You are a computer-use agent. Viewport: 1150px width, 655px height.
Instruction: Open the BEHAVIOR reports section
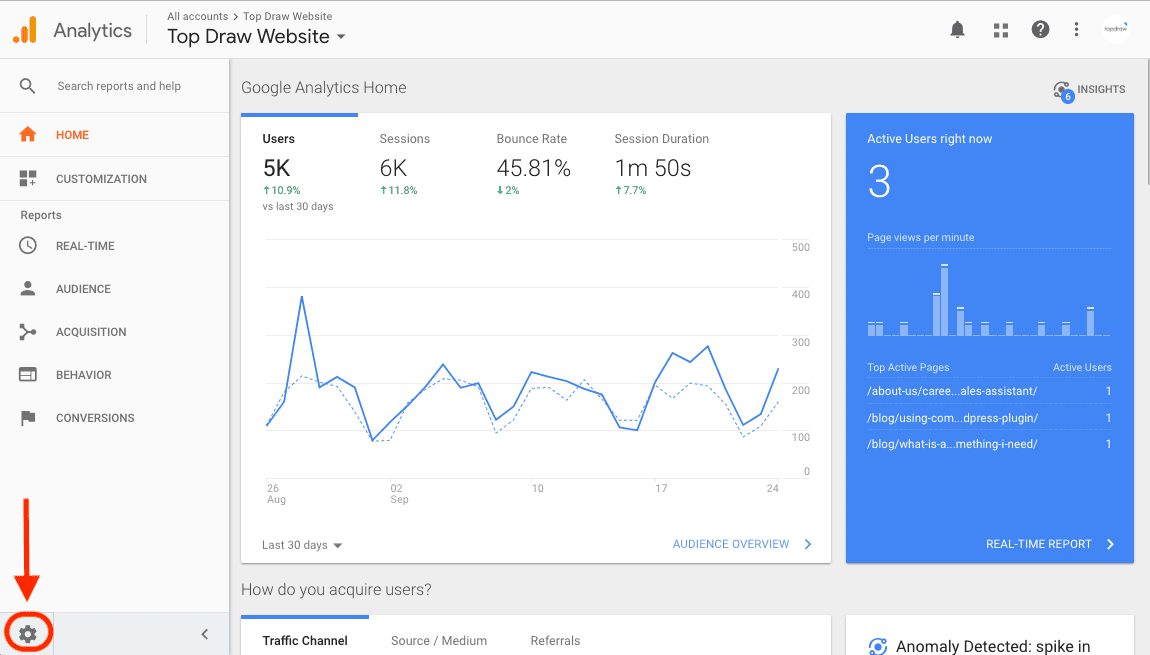point(114,375)
